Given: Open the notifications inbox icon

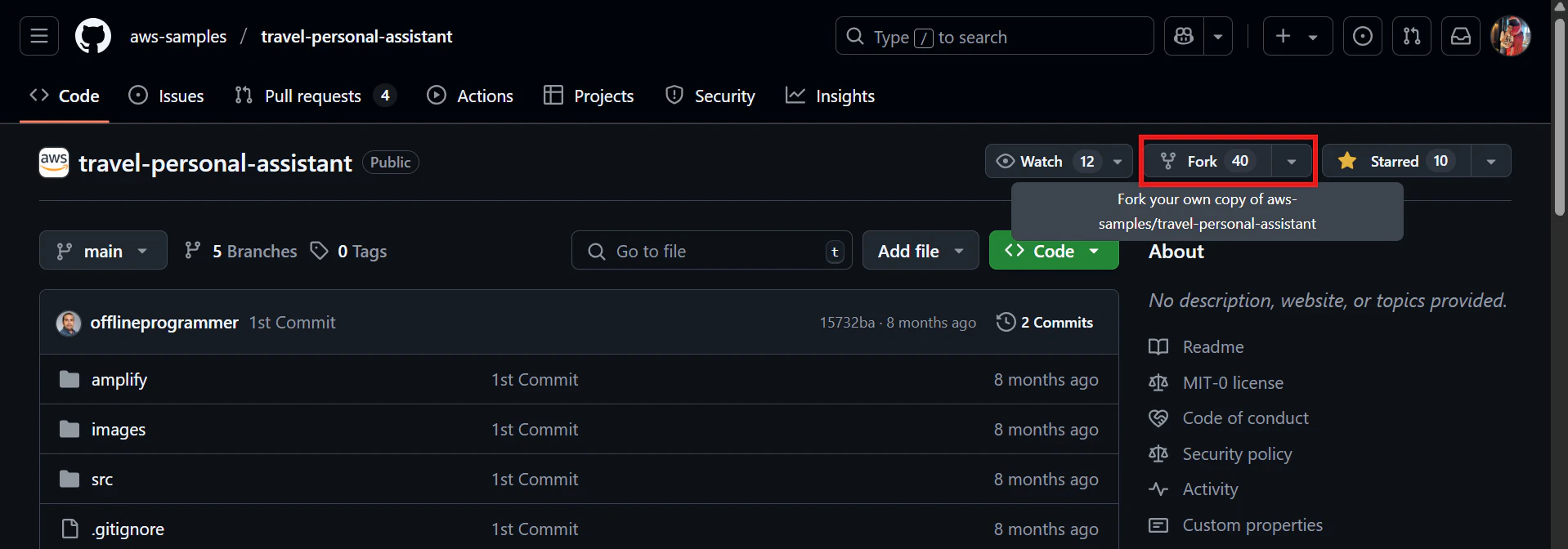Looking at the screenshot, I should point(1461,36).
